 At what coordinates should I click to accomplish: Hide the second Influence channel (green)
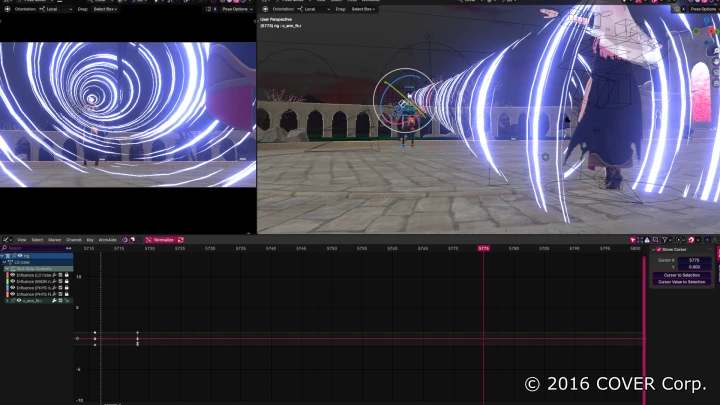[x=12, y=281]
